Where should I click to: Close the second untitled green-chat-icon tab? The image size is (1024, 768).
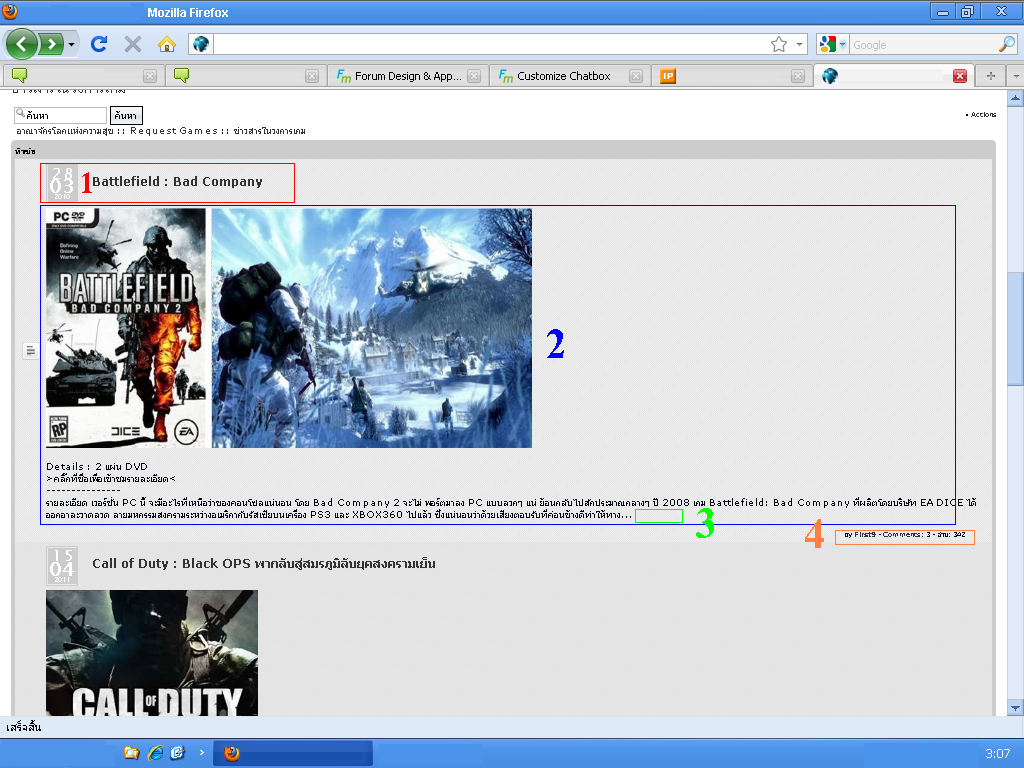(x=312, y=76)
